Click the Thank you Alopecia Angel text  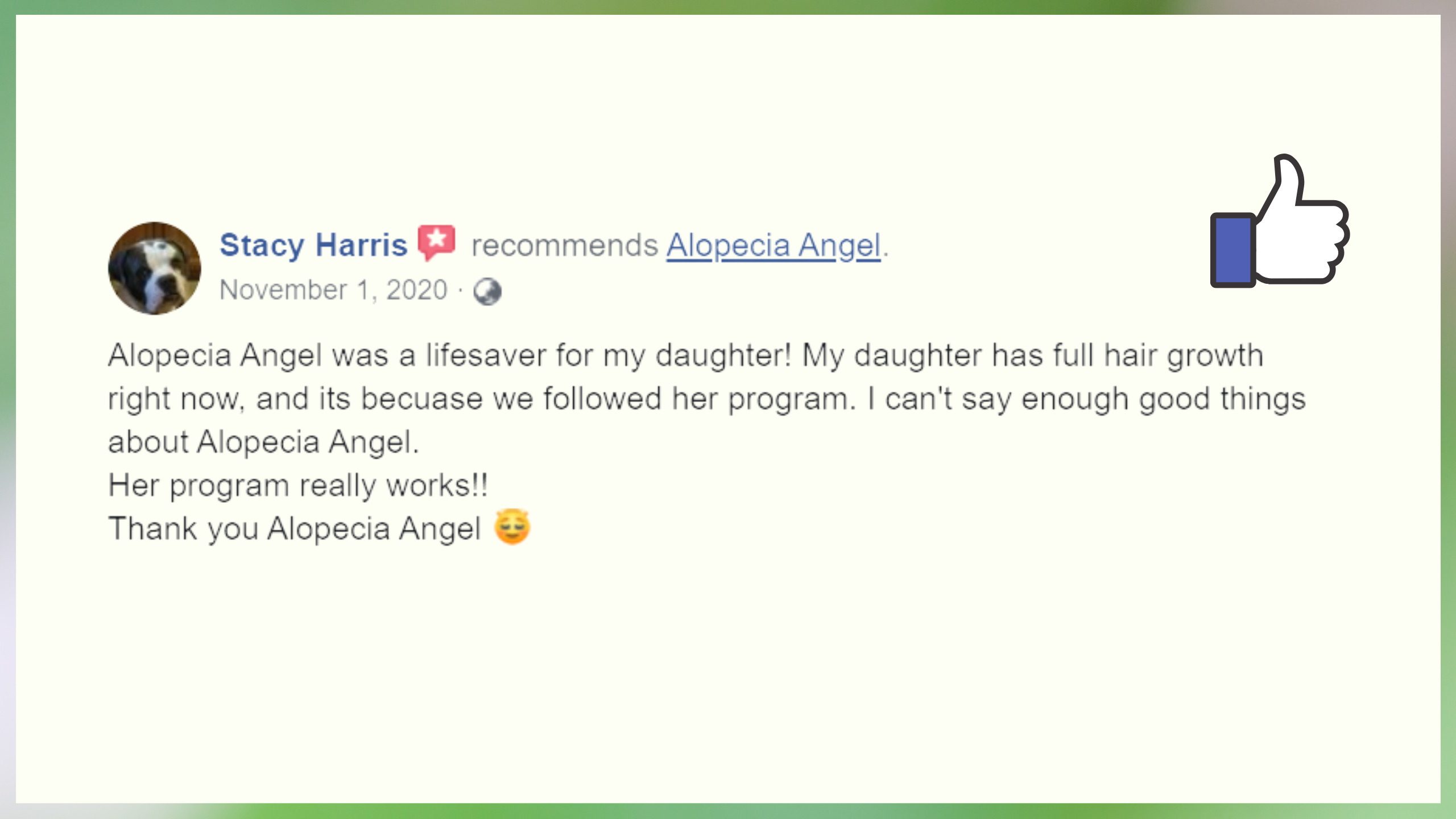coord(295,529)
